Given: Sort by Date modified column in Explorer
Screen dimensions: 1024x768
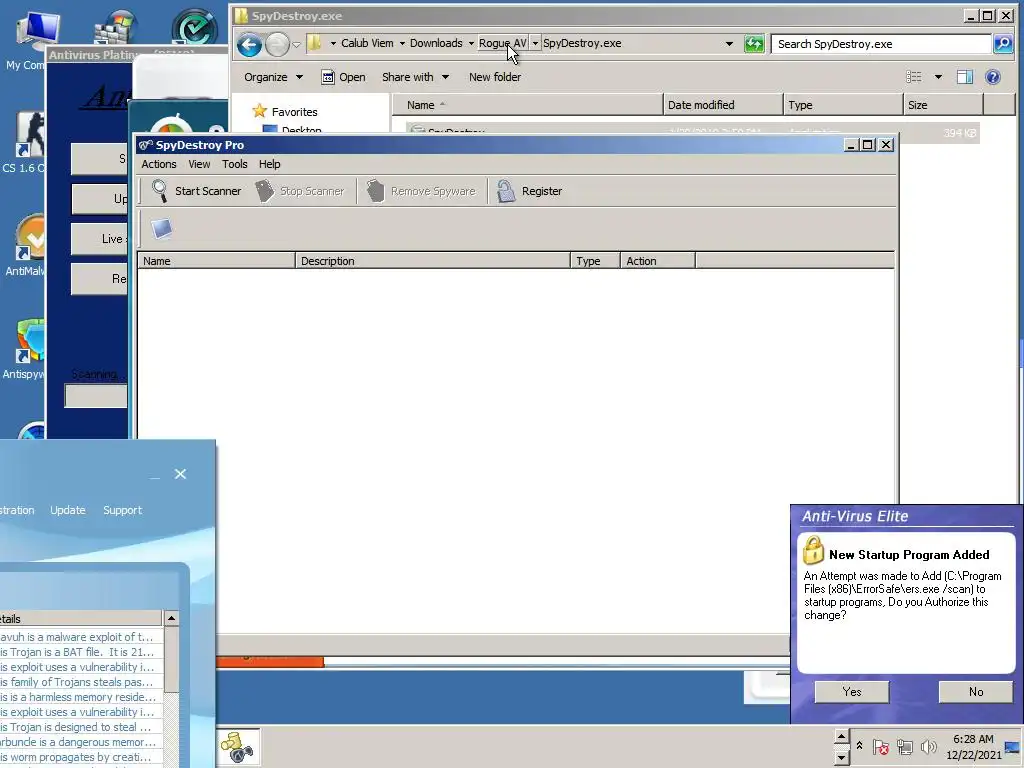Looking at the screenshot, I should (723, 104).
